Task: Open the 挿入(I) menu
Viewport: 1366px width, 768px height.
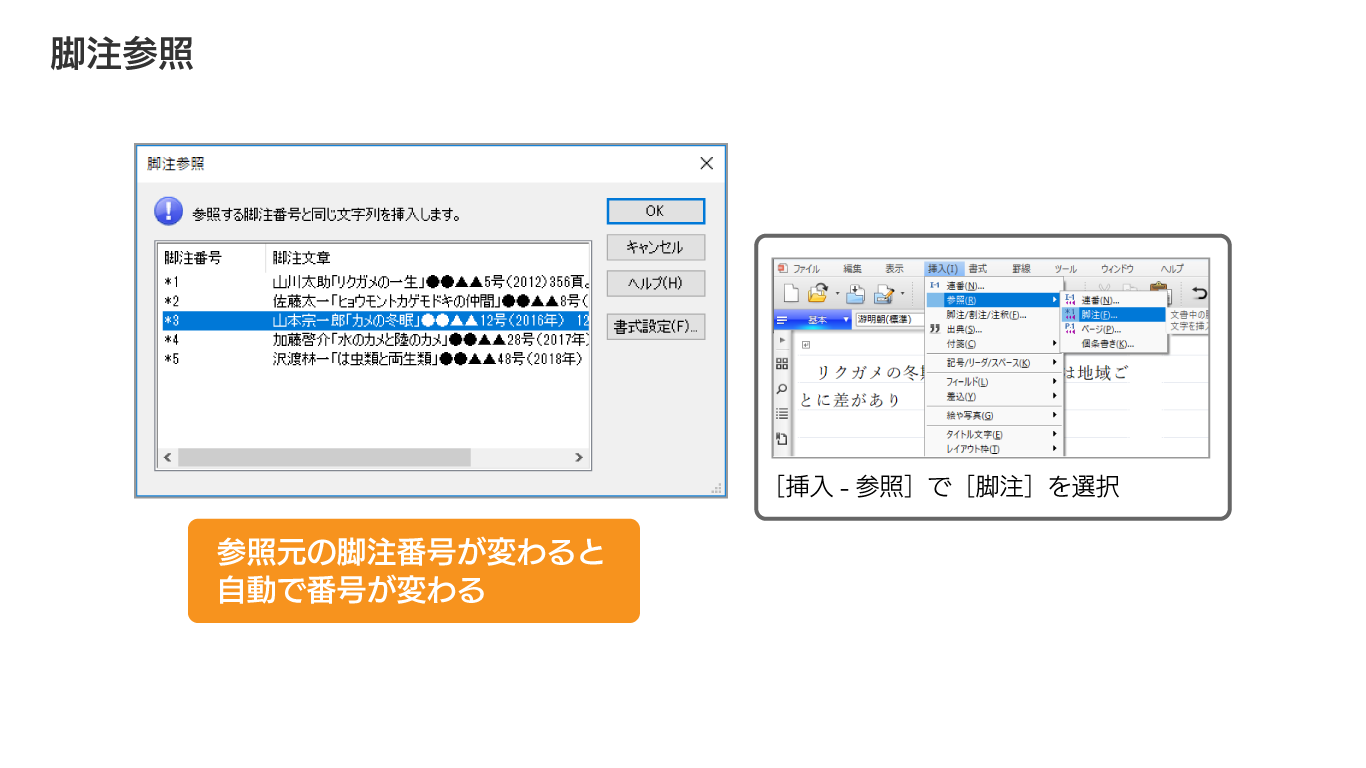Action: pyautogui.click(x=942, y=269)
